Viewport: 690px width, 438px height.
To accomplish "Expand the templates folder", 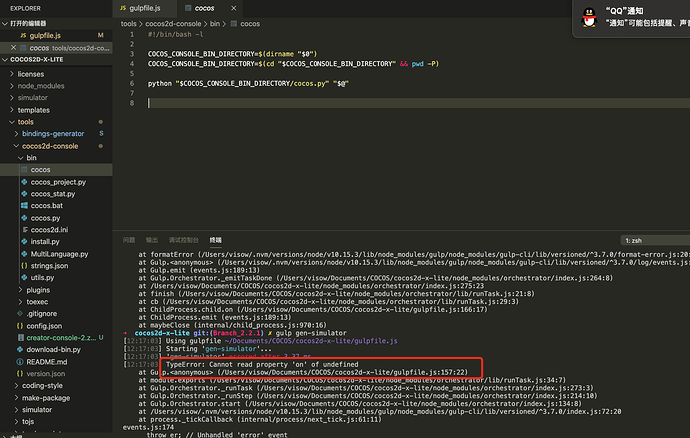I will point(12,110).
